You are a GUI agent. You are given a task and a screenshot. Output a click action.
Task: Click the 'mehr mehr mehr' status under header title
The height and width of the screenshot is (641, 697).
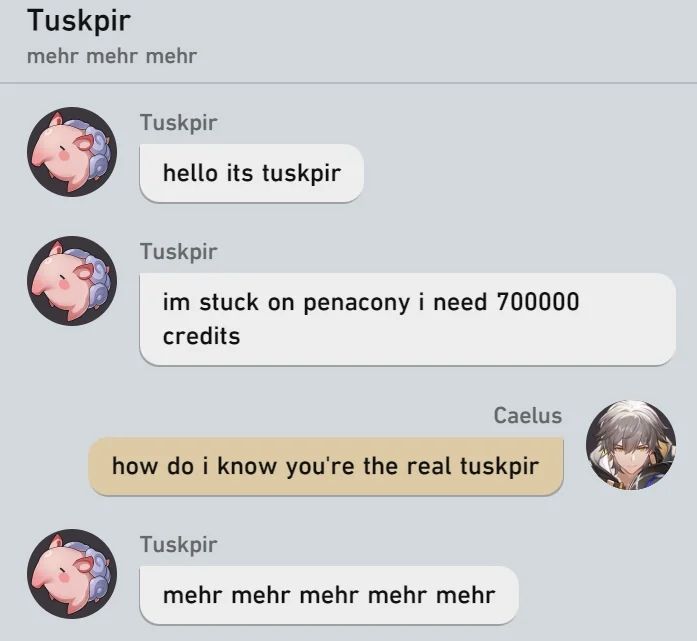(x=112, y=56)
